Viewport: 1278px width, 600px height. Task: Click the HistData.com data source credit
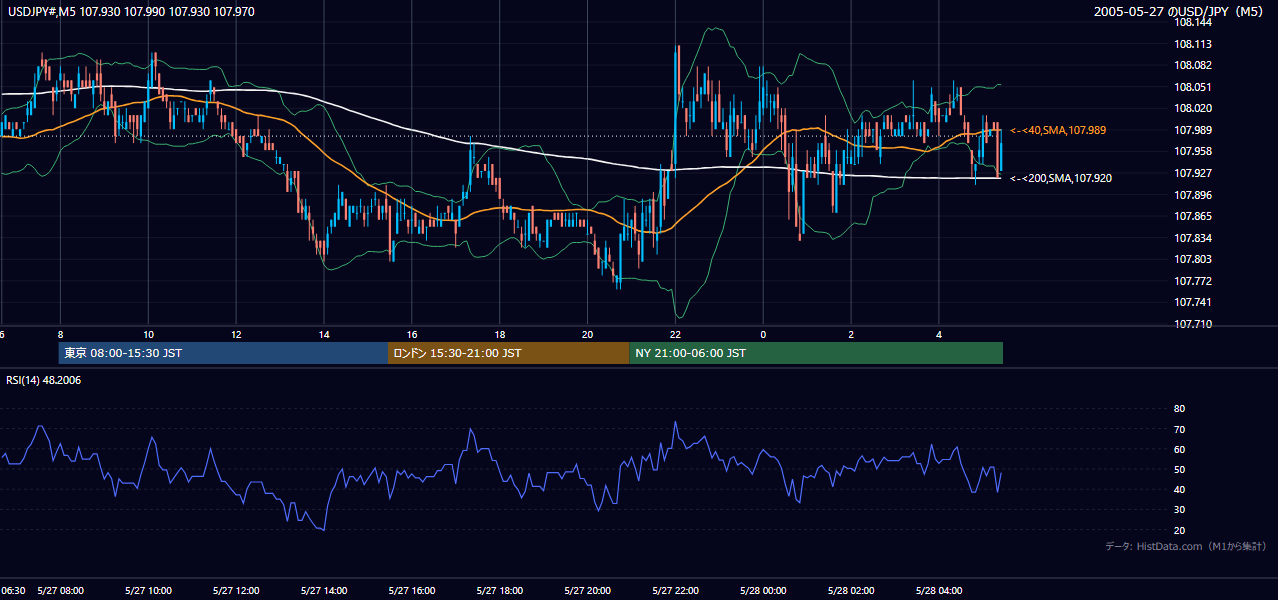(1186, 546)
